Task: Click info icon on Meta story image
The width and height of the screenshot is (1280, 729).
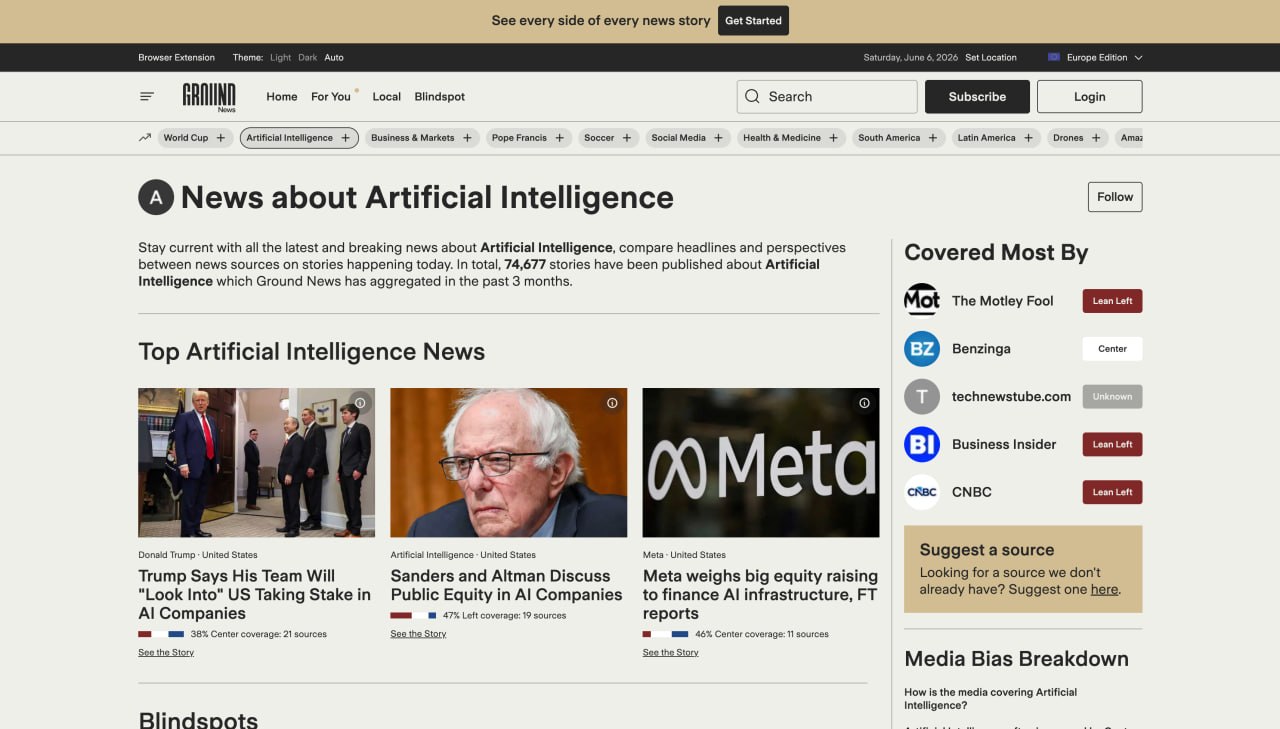Action: (x=864, y=403)
